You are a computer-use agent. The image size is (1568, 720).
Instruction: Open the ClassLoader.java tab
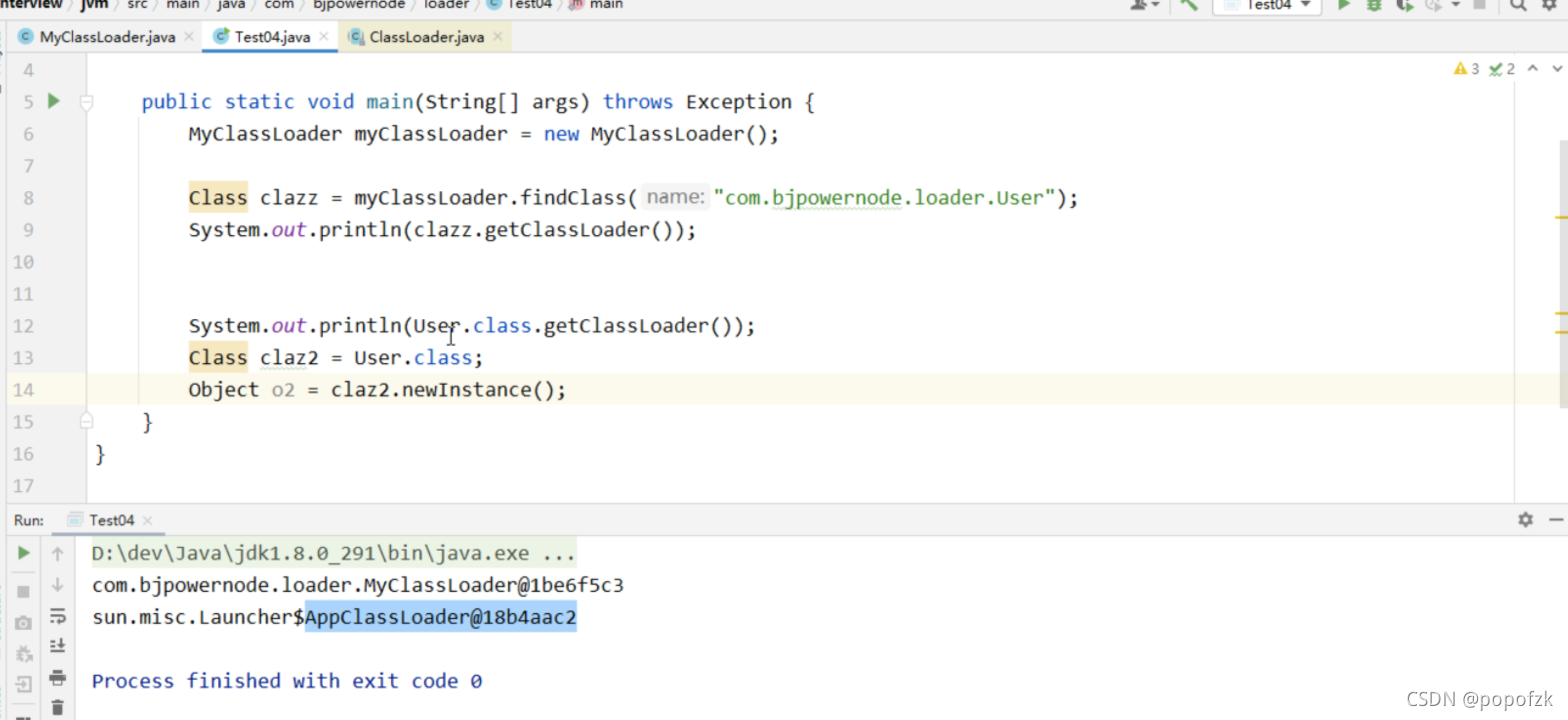tap(426, 37)
